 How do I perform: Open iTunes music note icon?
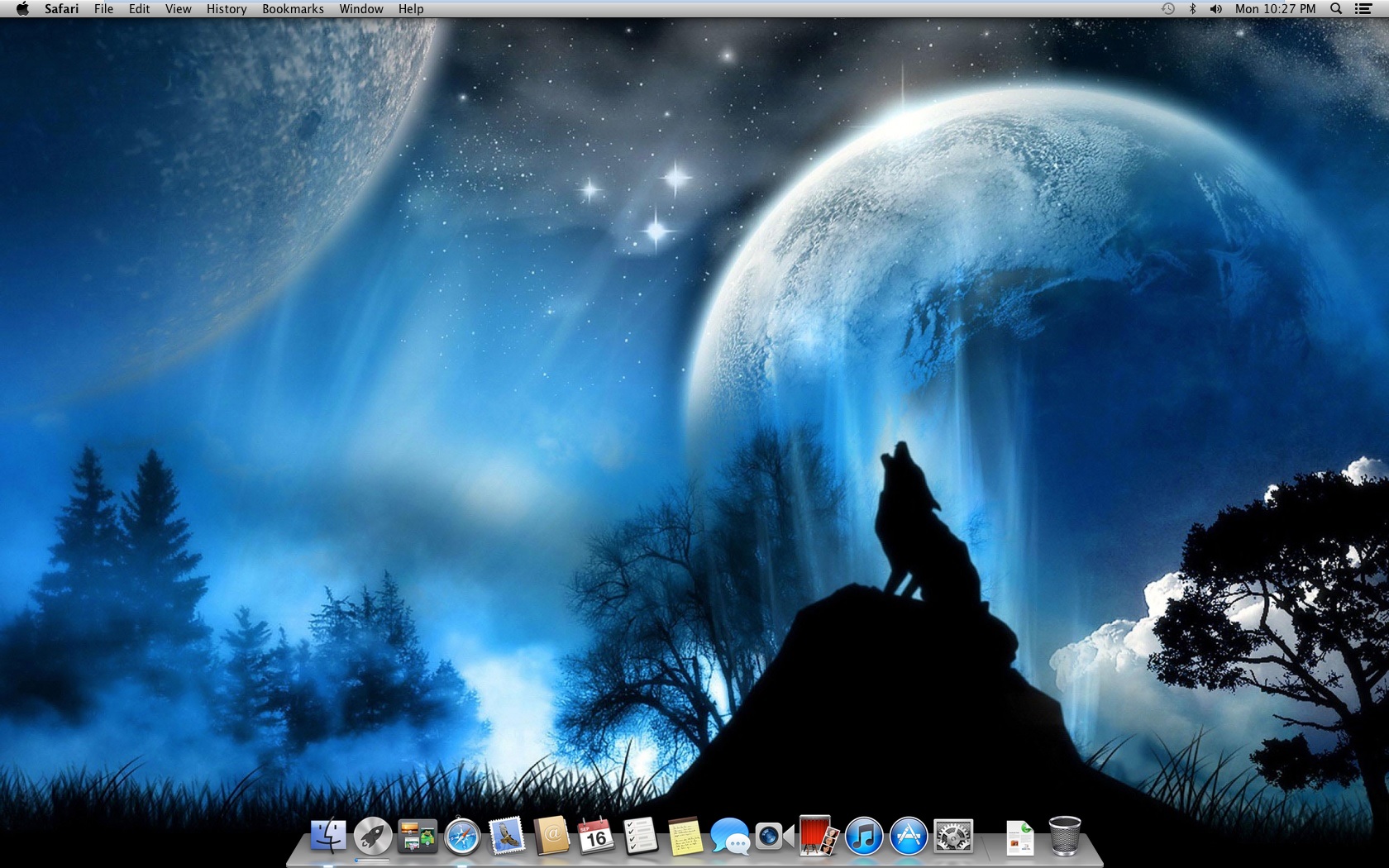[864, 837]
